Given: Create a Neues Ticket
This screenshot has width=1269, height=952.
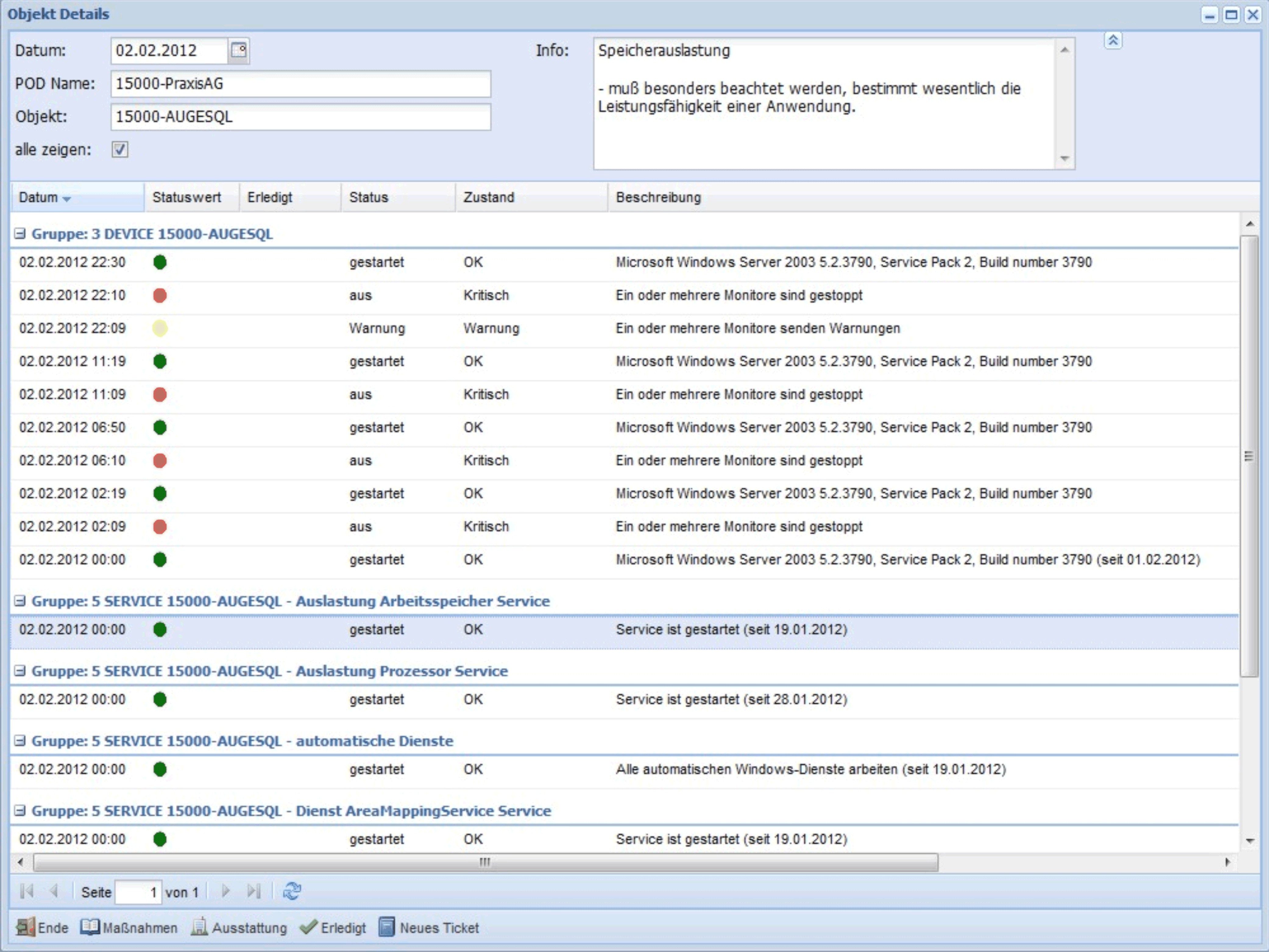Looking at the screenshot, I should click(429, 927).
